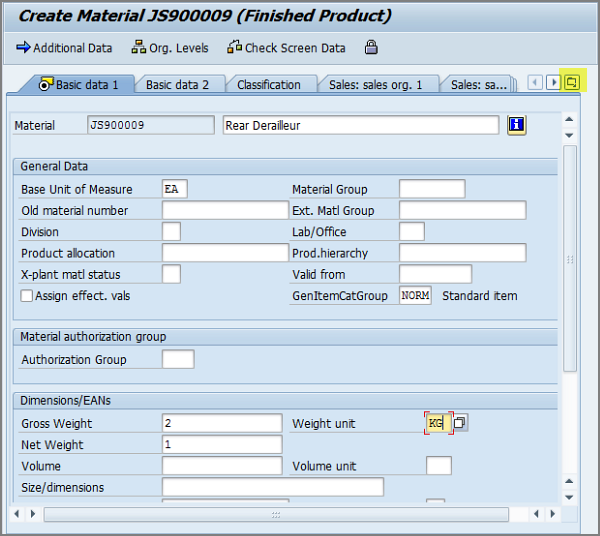Click the bottom up arrow of vertical scrollbar

[x=569, y=481]
